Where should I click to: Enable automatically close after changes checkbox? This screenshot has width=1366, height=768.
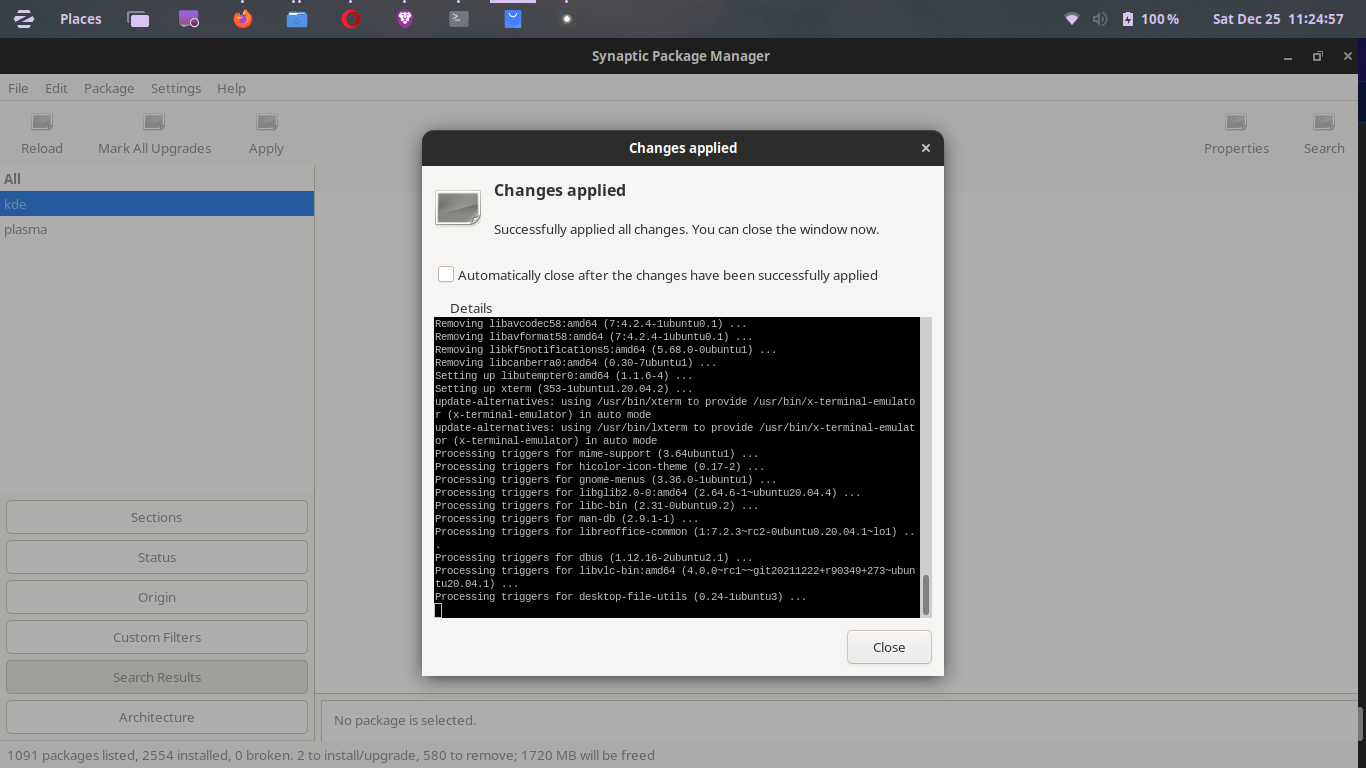click(x=446, y=275)
